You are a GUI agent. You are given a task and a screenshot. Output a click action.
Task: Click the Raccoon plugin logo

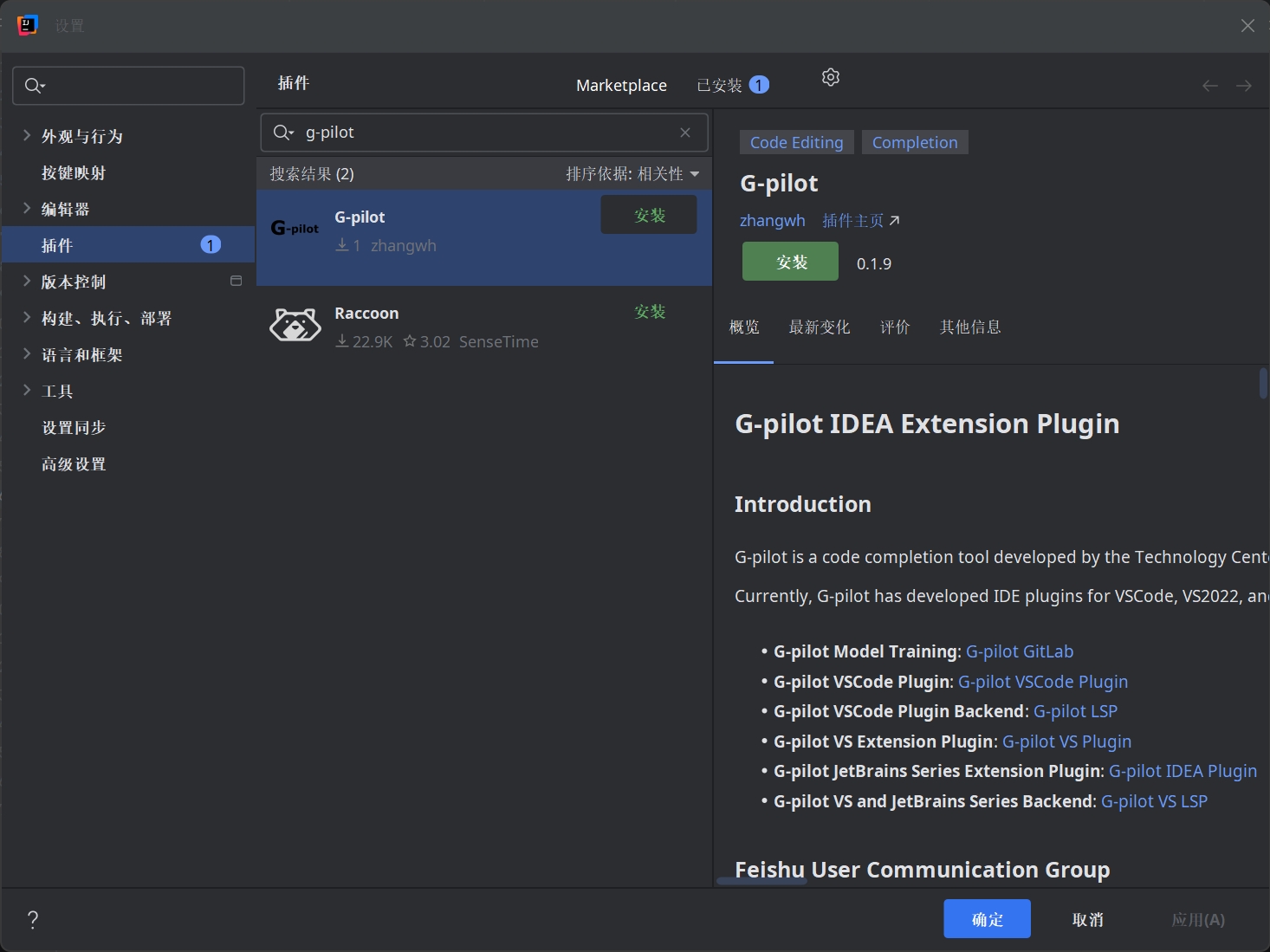pyautogui.click(x=295, y=325)
